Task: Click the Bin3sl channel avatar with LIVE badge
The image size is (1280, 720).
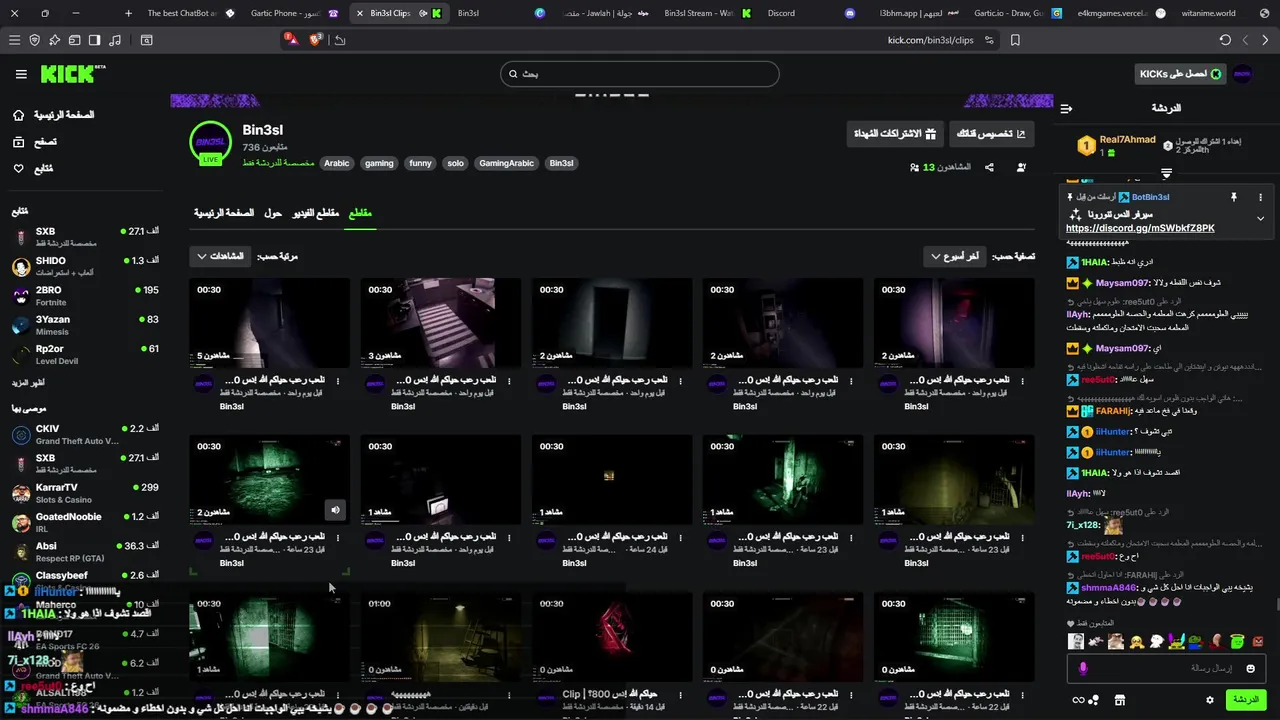Action: (x=210, y=143)
